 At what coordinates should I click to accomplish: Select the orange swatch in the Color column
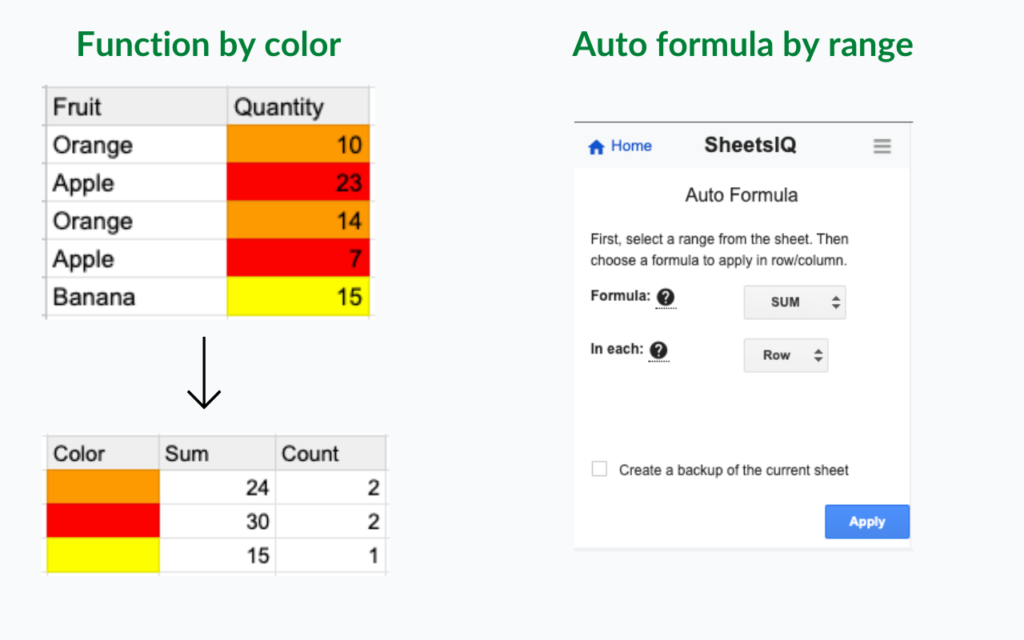(x=103, y=487)
